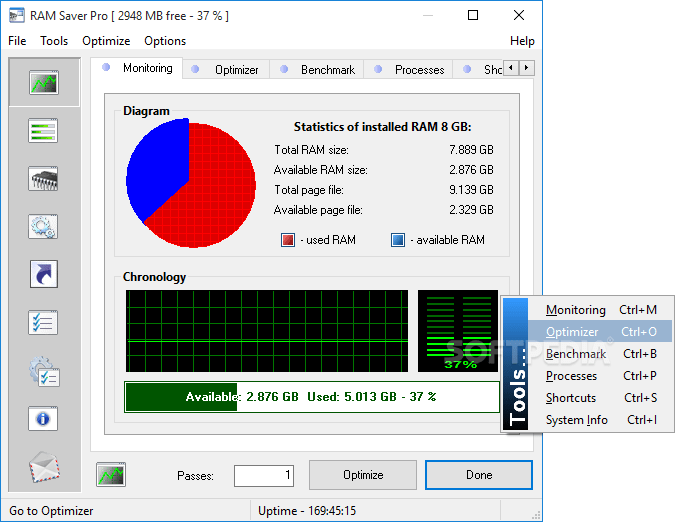Image resolution: width=675 pixels, height=522 pixels.
Task: Open the blue info sidebar icon
Action: coord(43,419)
